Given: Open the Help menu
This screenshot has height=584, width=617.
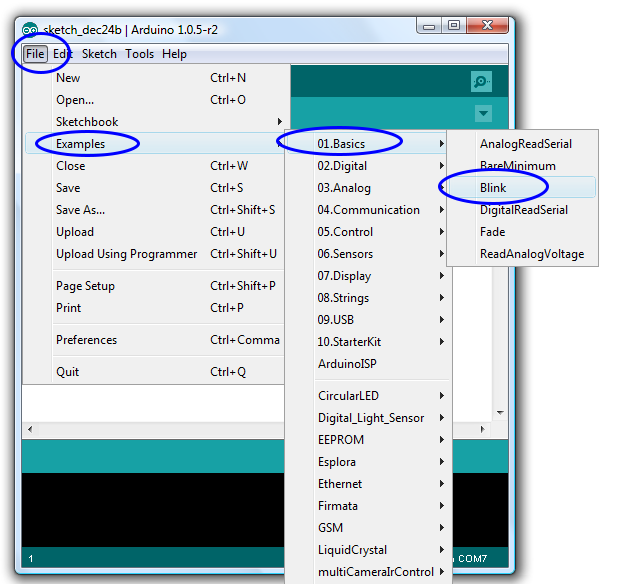Looking at the screenshot, I should 174,54.
